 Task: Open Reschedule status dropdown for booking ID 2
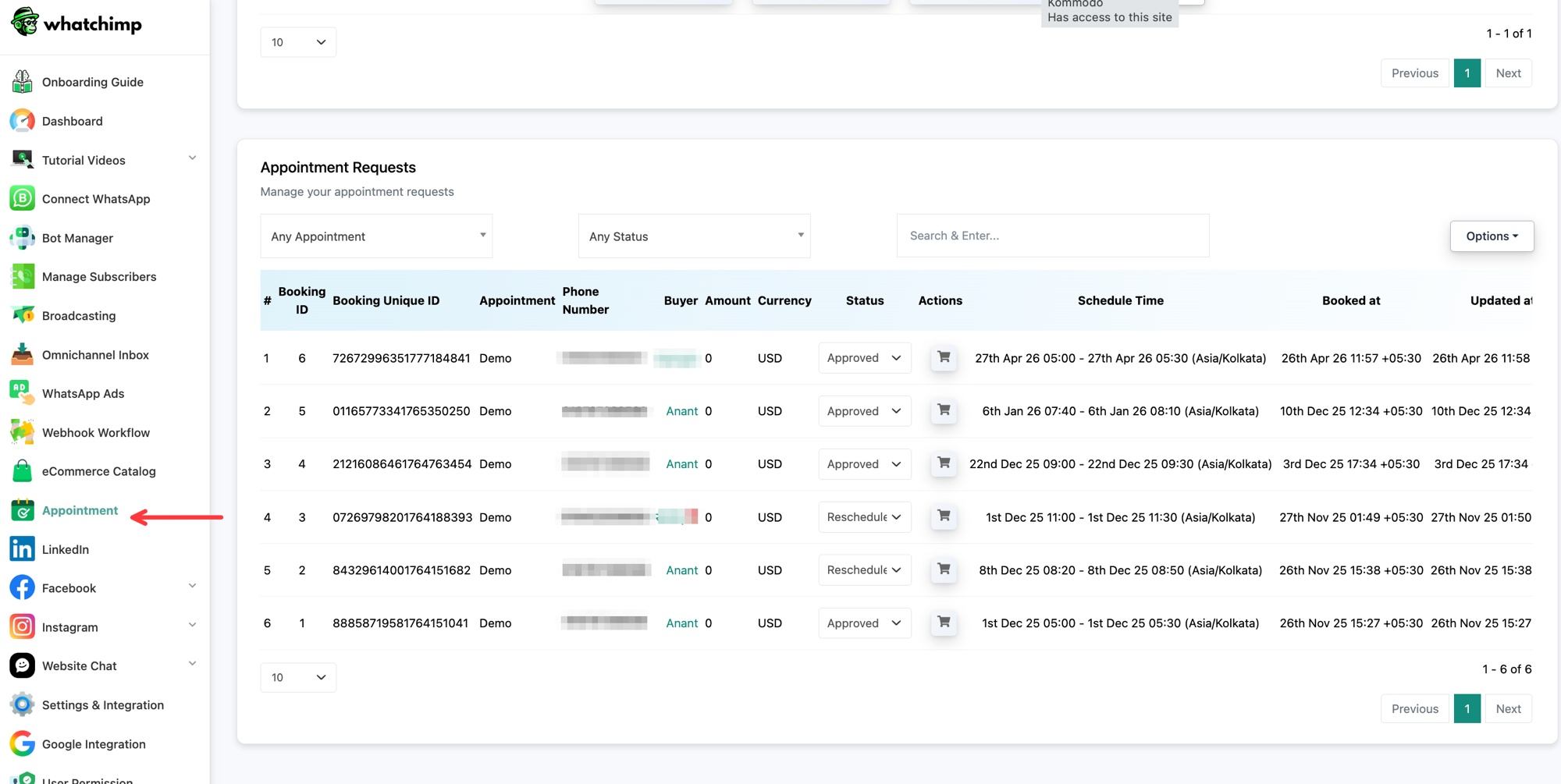tap(865, 570)
